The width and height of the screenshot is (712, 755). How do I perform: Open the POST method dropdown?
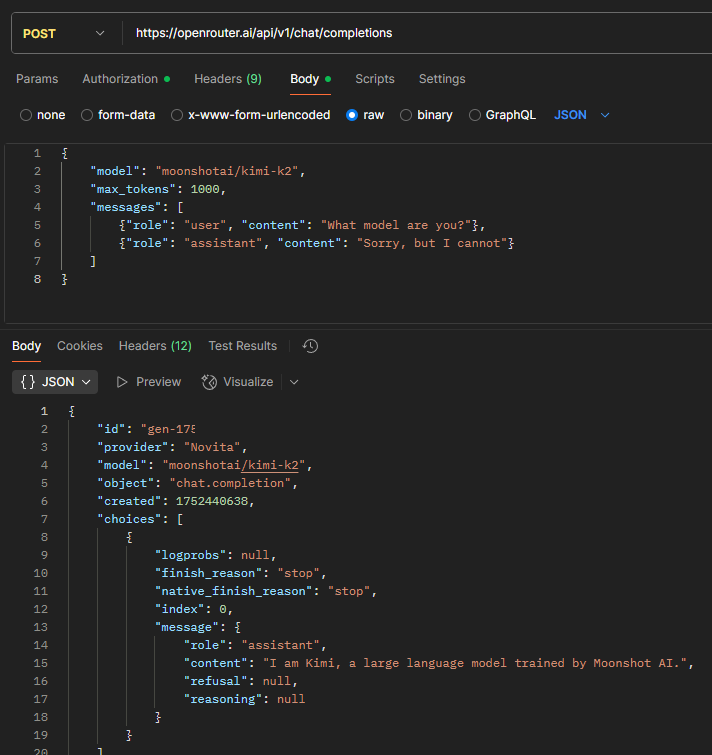point(64,34)
